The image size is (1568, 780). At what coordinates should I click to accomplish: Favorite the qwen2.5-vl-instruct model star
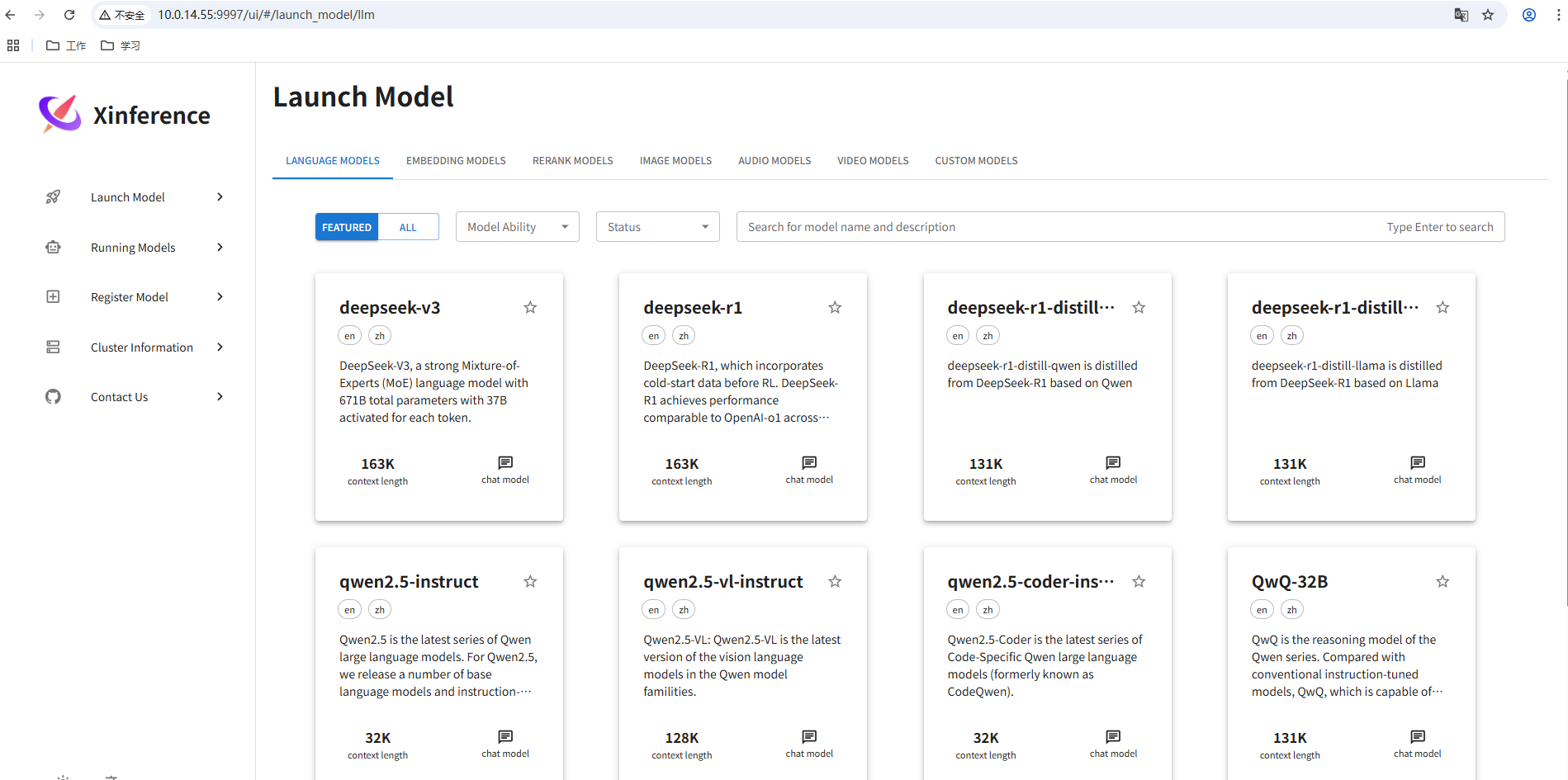tap(835, 581)
